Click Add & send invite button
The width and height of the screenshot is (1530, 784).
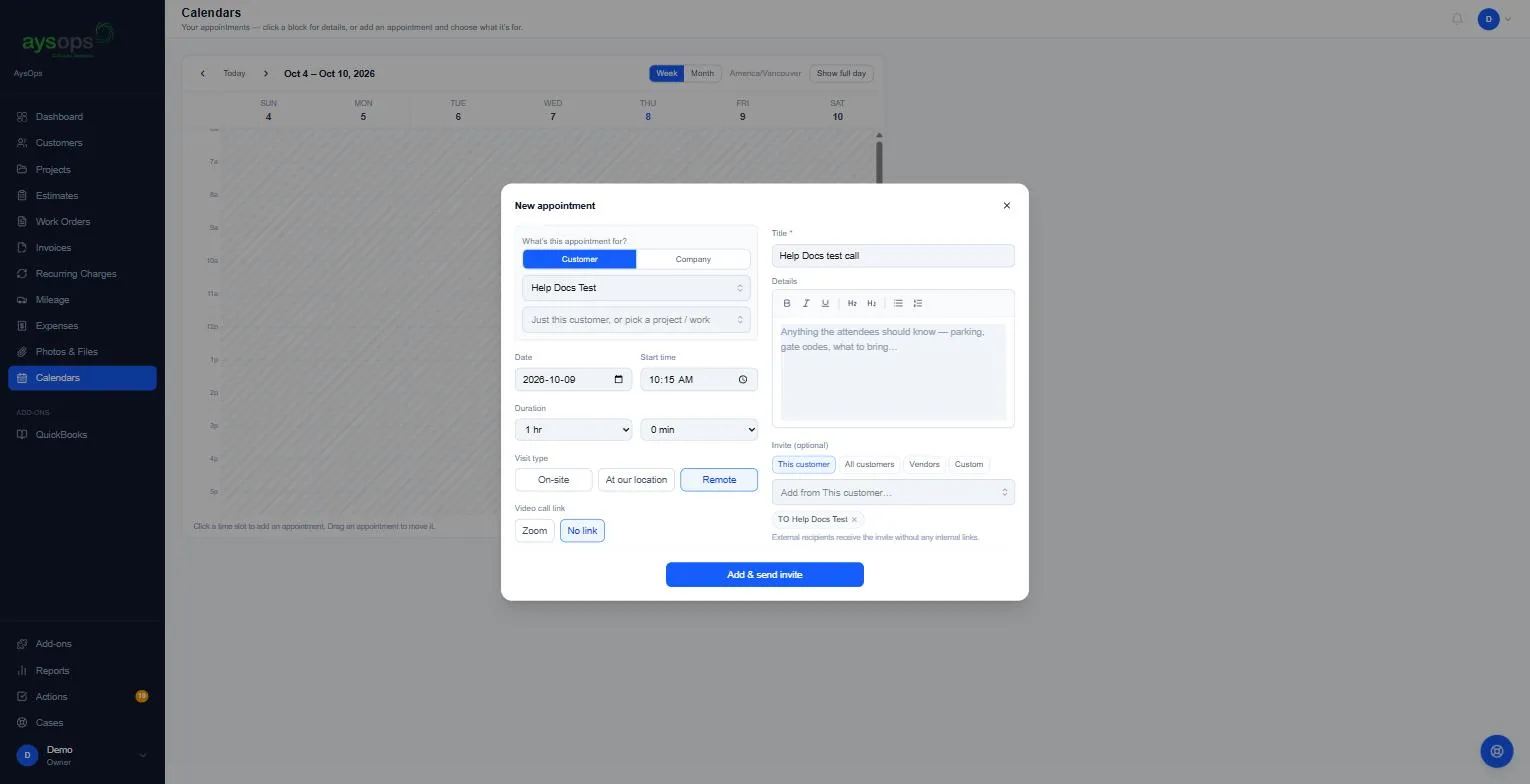coord(765,575)
